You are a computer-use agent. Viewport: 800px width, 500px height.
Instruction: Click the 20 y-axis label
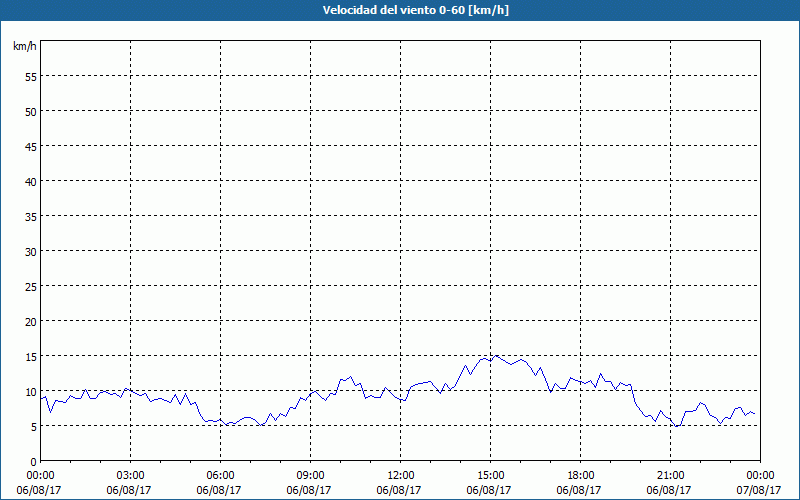pos(31,321)
